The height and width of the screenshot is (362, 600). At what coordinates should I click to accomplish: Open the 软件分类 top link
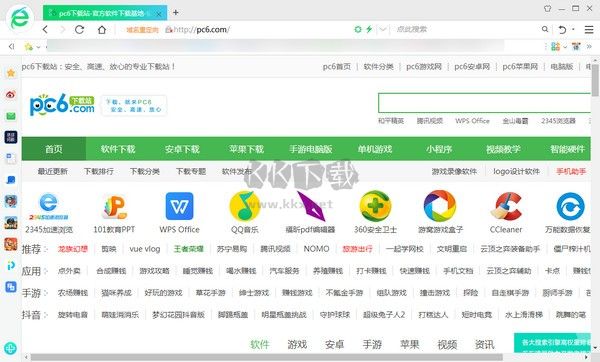point(378,67)
